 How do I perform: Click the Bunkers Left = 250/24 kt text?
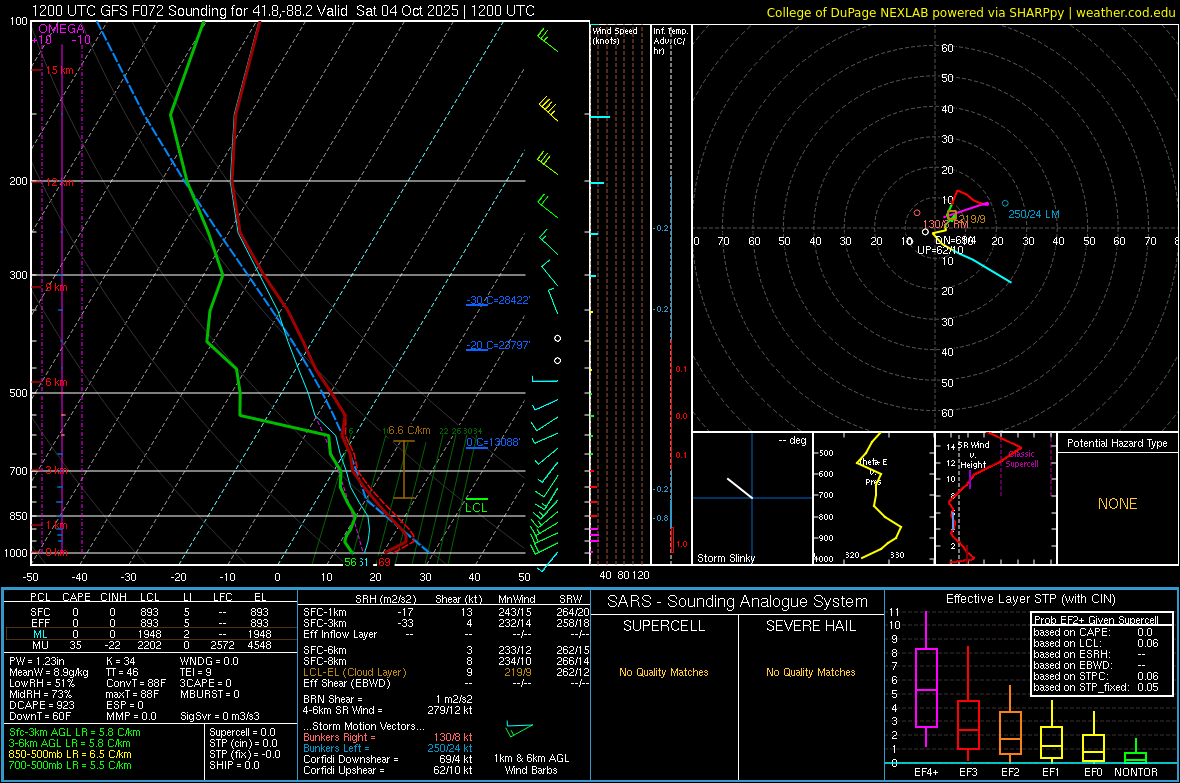[388, 748]
